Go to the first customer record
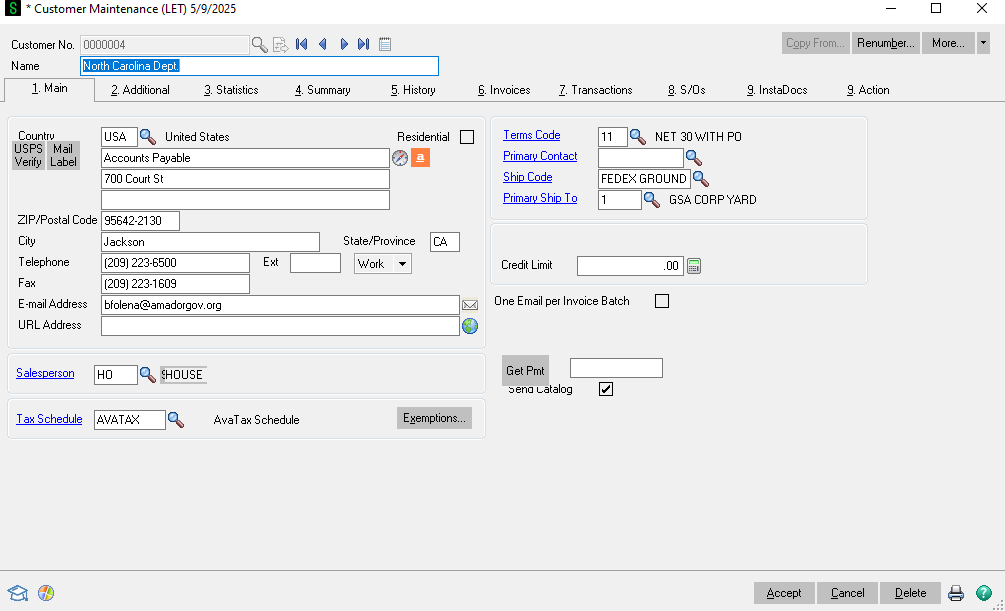 pyautogui.click(x=302, y=44)
